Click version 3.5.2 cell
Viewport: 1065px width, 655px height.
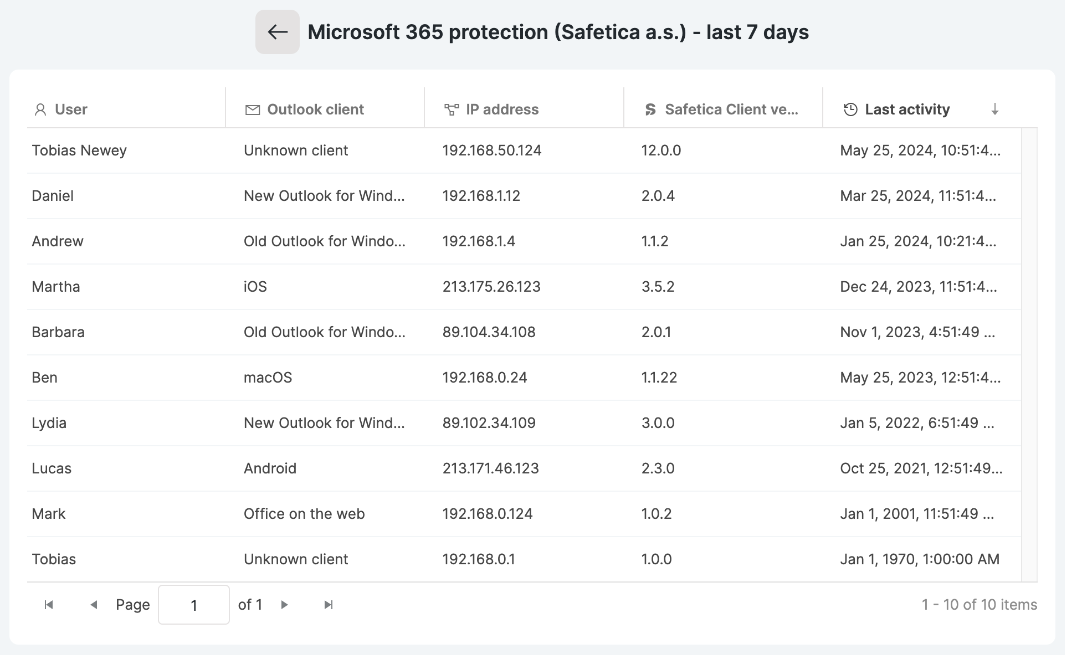pos(658,287)
